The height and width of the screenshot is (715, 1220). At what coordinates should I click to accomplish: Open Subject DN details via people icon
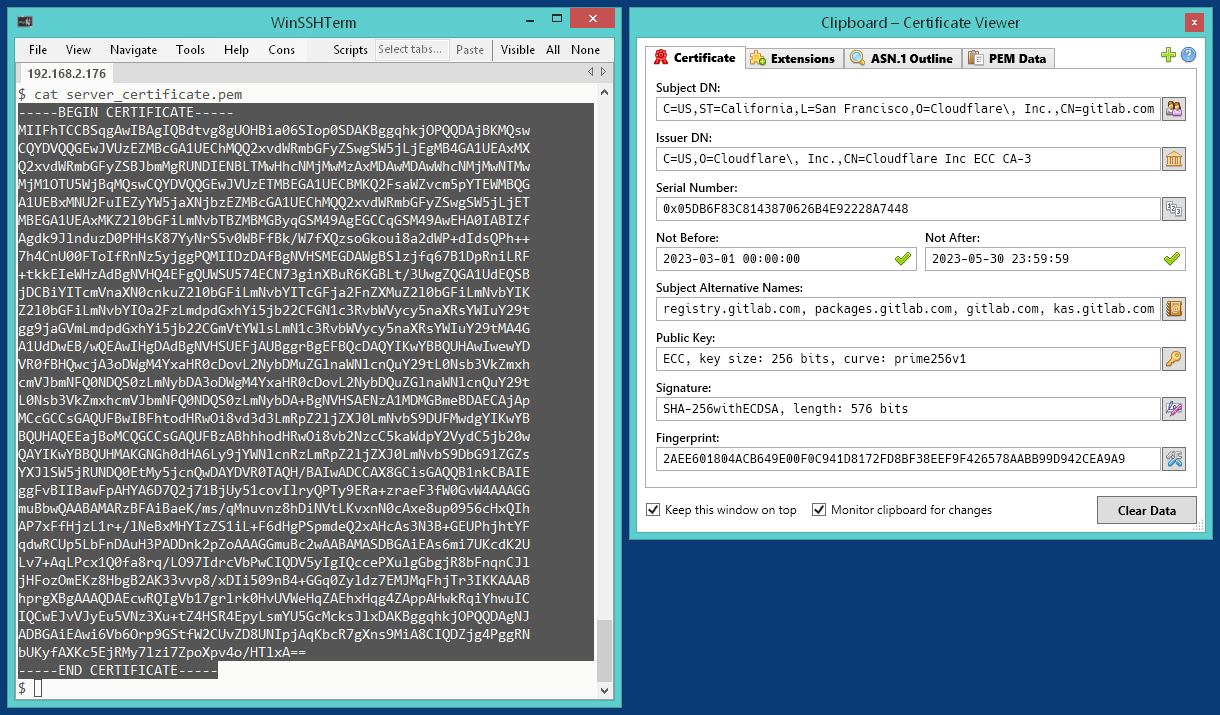[1173, 108]
